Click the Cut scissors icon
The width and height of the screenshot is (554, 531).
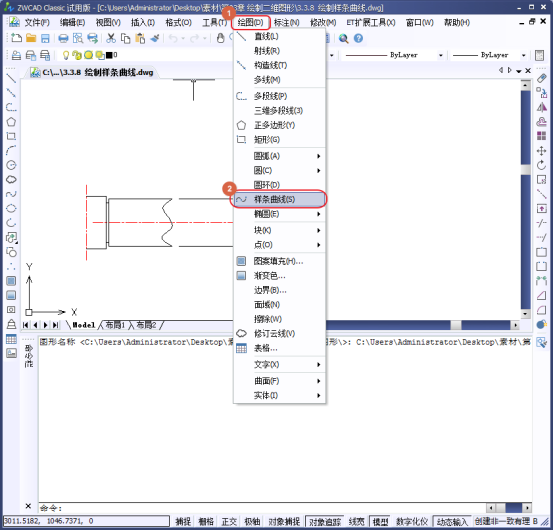[111, 38]
